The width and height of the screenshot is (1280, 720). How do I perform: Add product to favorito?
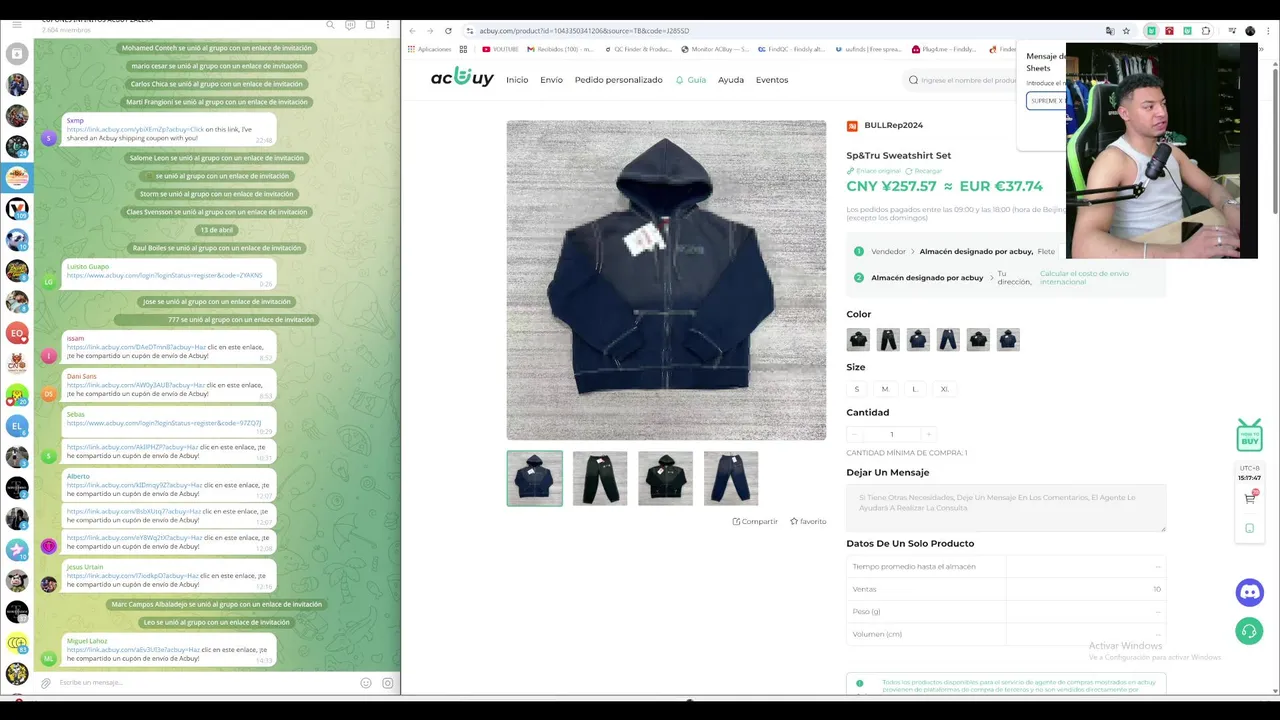coord(808,521)
